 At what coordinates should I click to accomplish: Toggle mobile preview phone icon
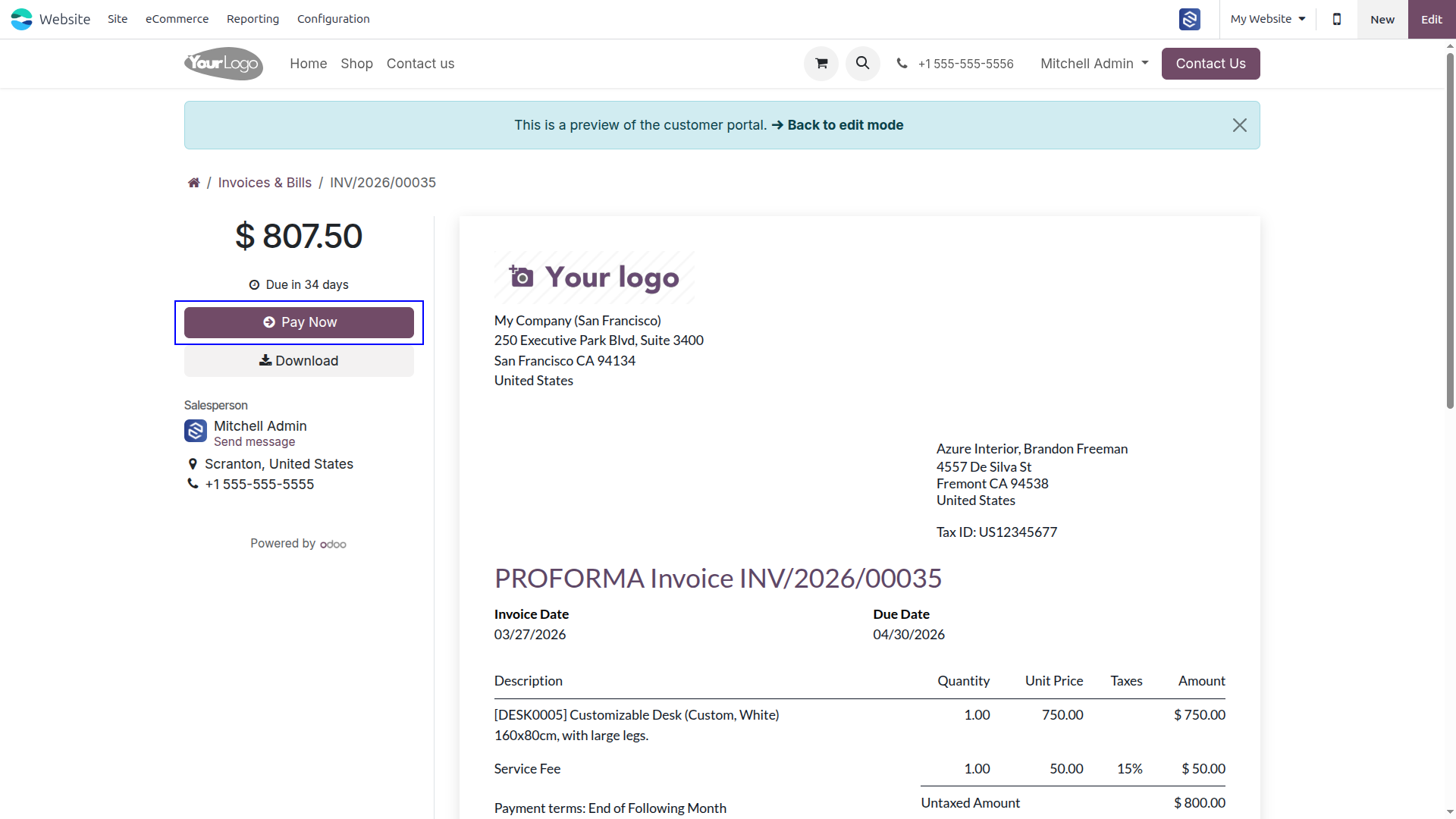pyautogui.click(x=1337, y=19)
